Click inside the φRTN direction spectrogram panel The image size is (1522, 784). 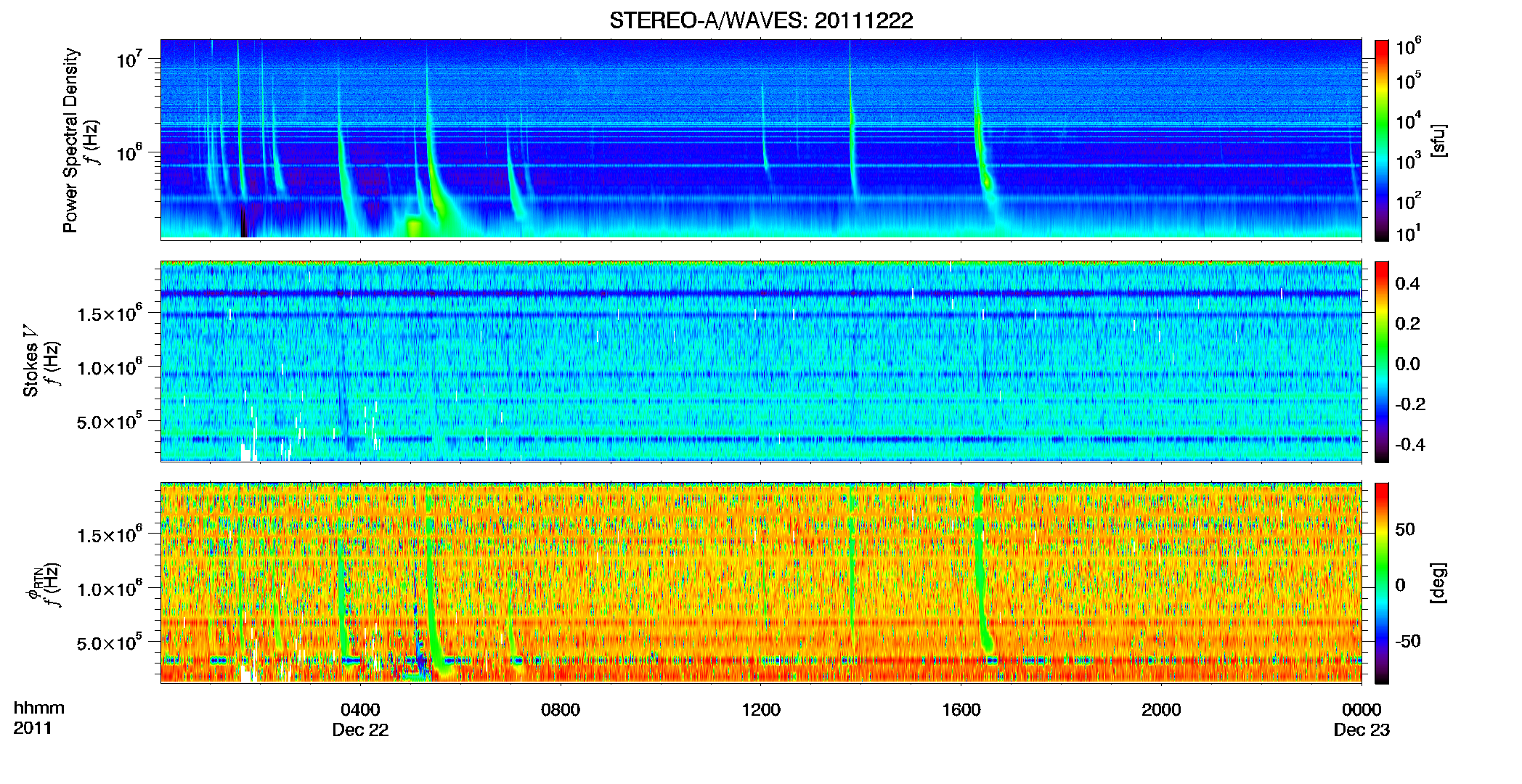pos(761,582)
